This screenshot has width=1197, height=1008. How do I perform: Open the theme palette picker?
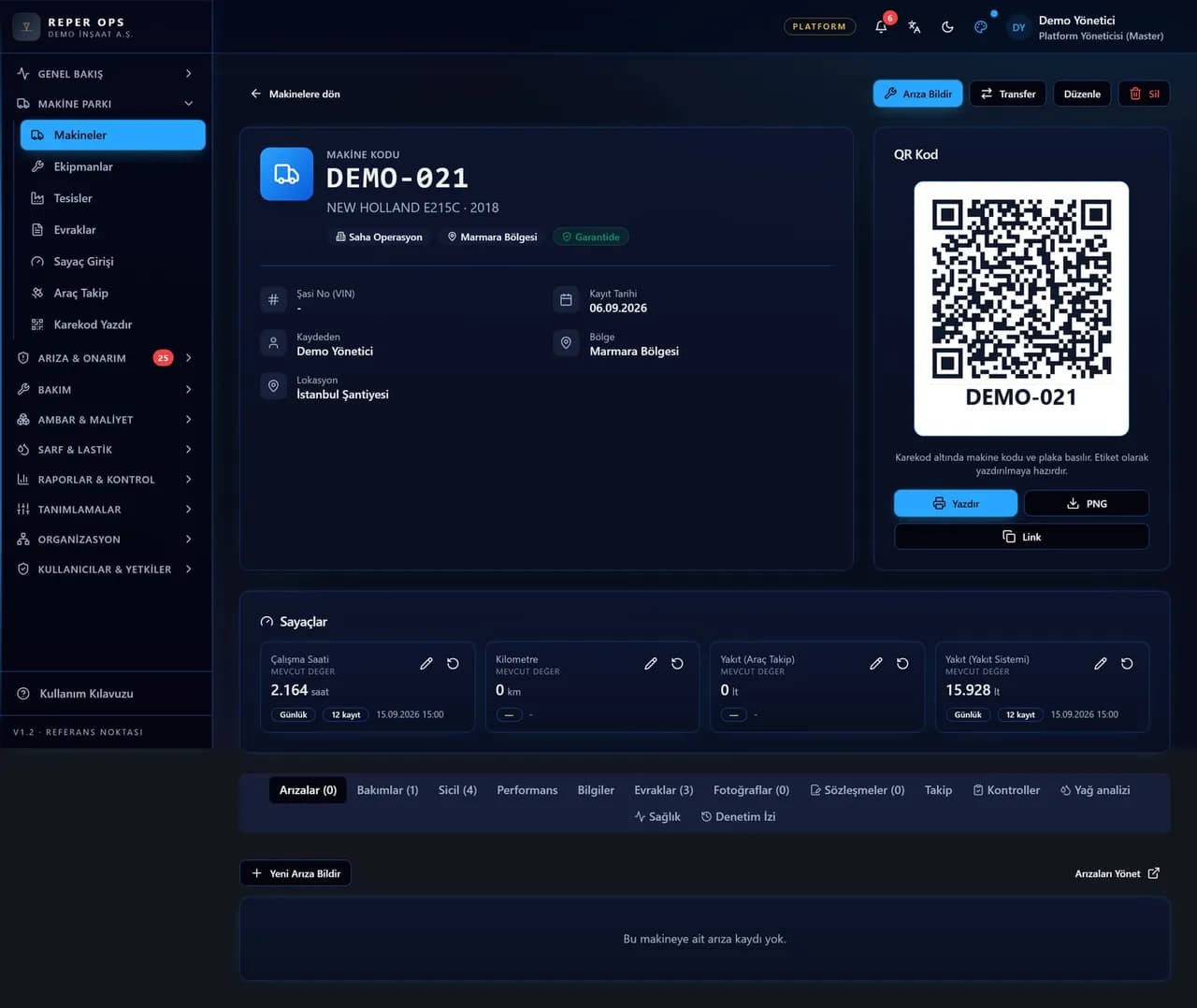pyautogui.click(x=981, y=27)
